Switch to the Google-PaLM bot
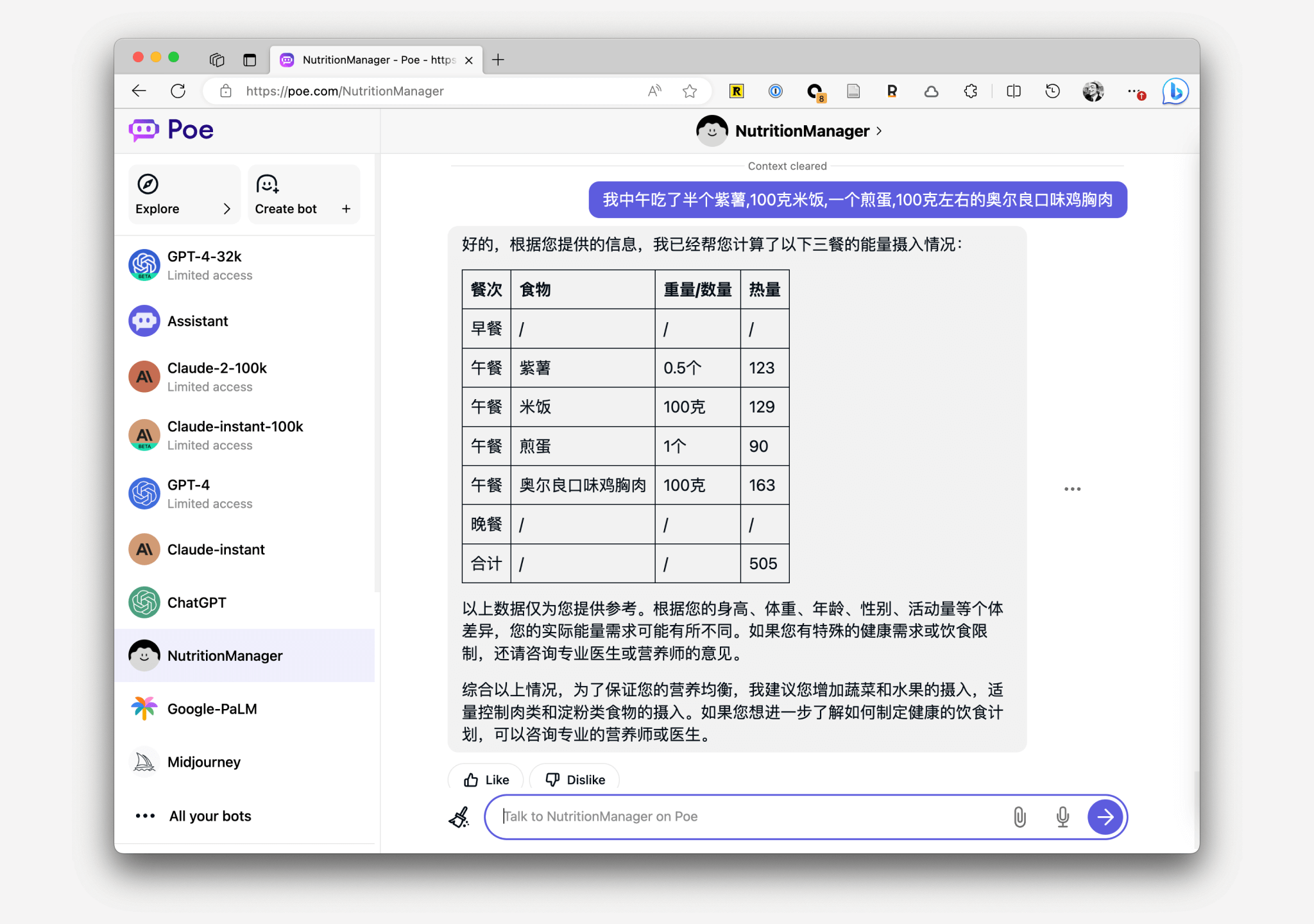The width and height of the screenshot is (1314, 924). coord(212,709)
